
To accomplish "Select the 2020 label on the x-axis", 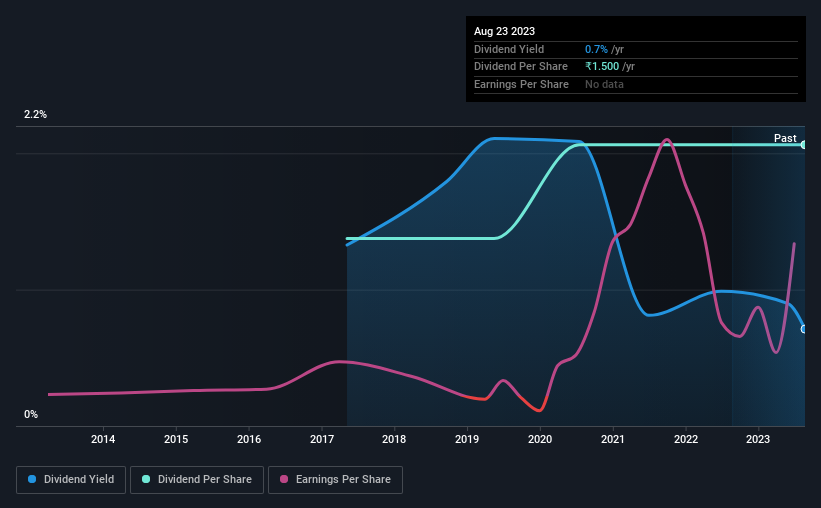I will (540, 439).
